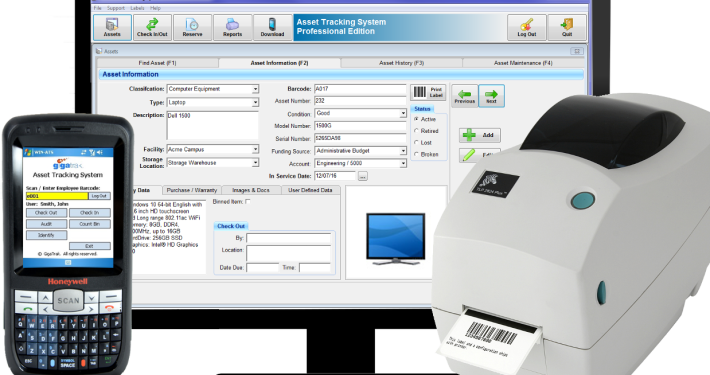710x375 pixels.
Task: Select the Retired status radio button
Action: [417, 131]
